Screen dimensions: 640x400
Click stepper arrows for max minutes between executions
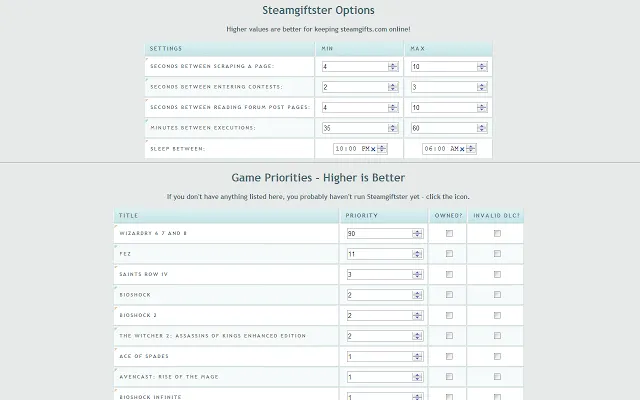coord(481,128)
